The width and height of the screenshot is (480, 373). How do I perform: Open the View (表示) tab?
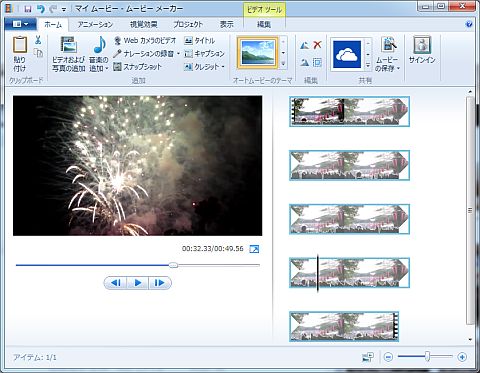coord(227,24)
